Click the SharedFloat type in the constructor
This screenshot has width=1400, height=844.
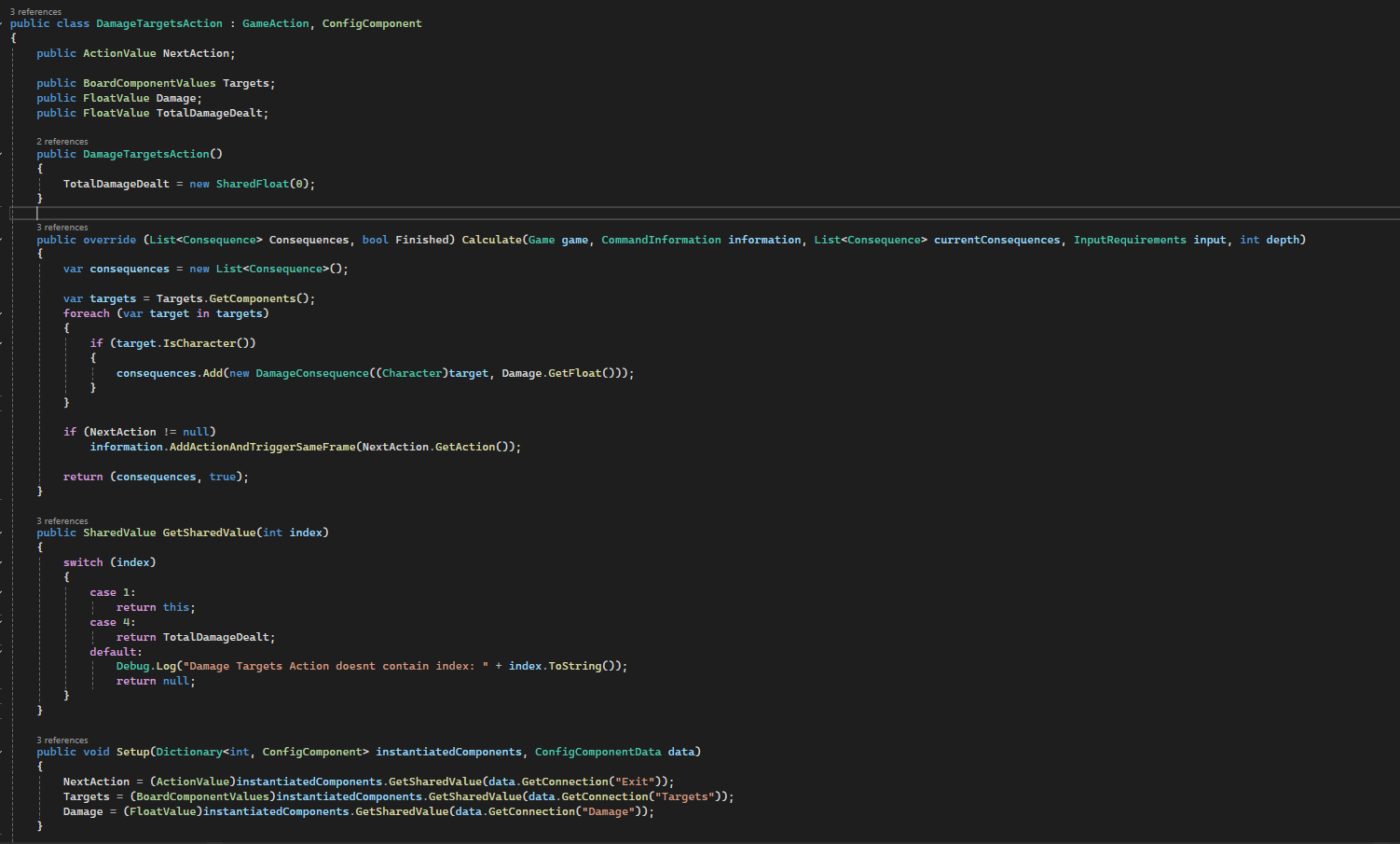[253, 184]
